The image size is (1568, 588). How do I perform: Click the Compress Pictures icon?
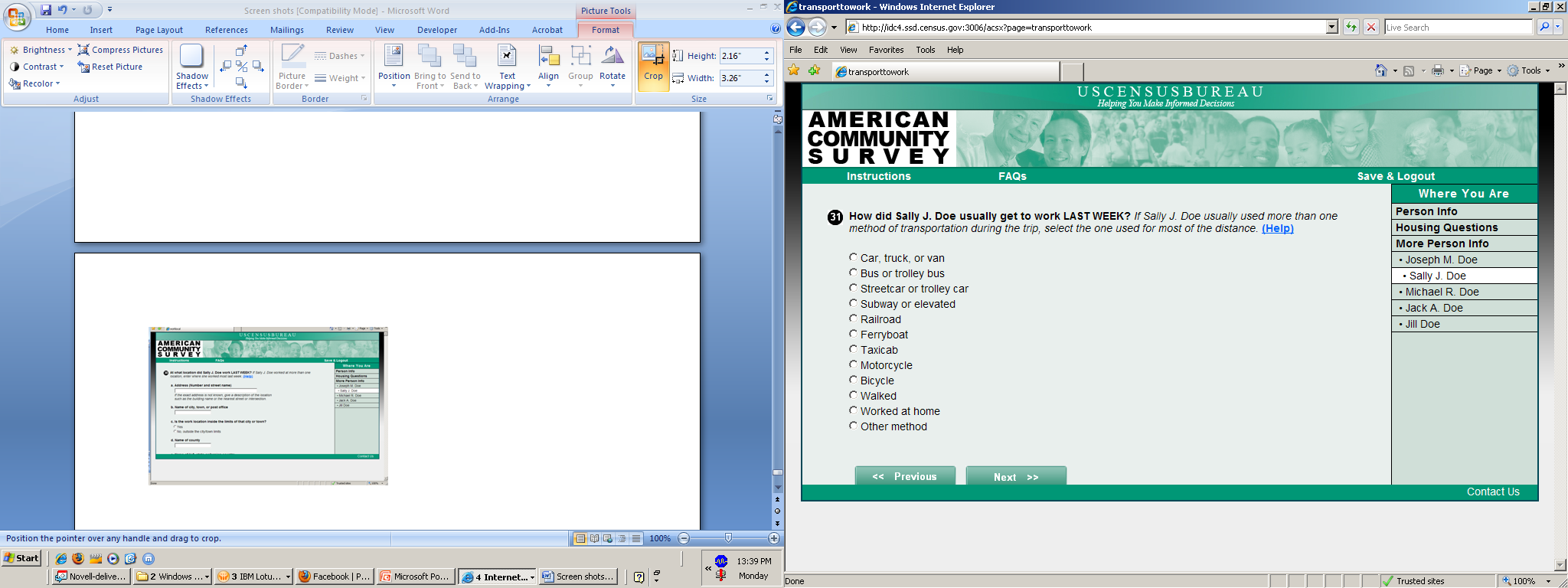point(84,50)
